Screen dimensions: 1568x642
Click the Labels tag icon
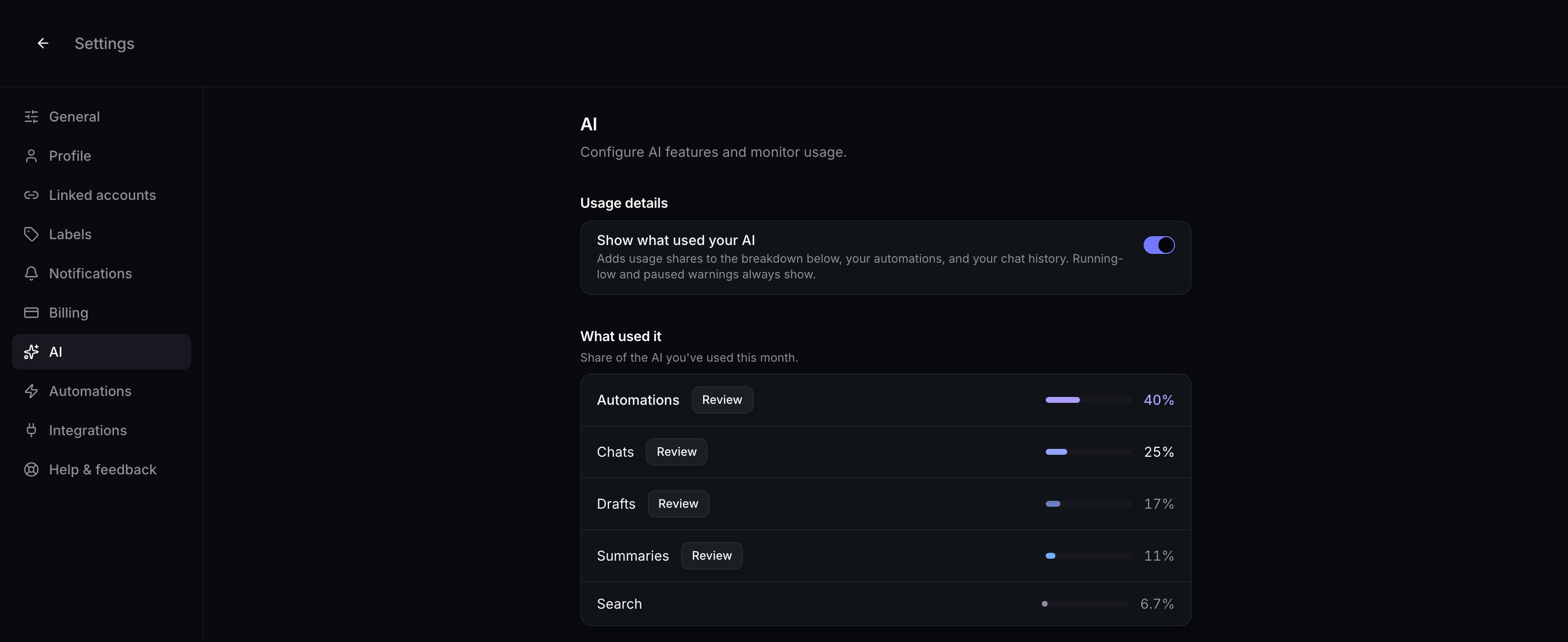(x=31, y=234)
